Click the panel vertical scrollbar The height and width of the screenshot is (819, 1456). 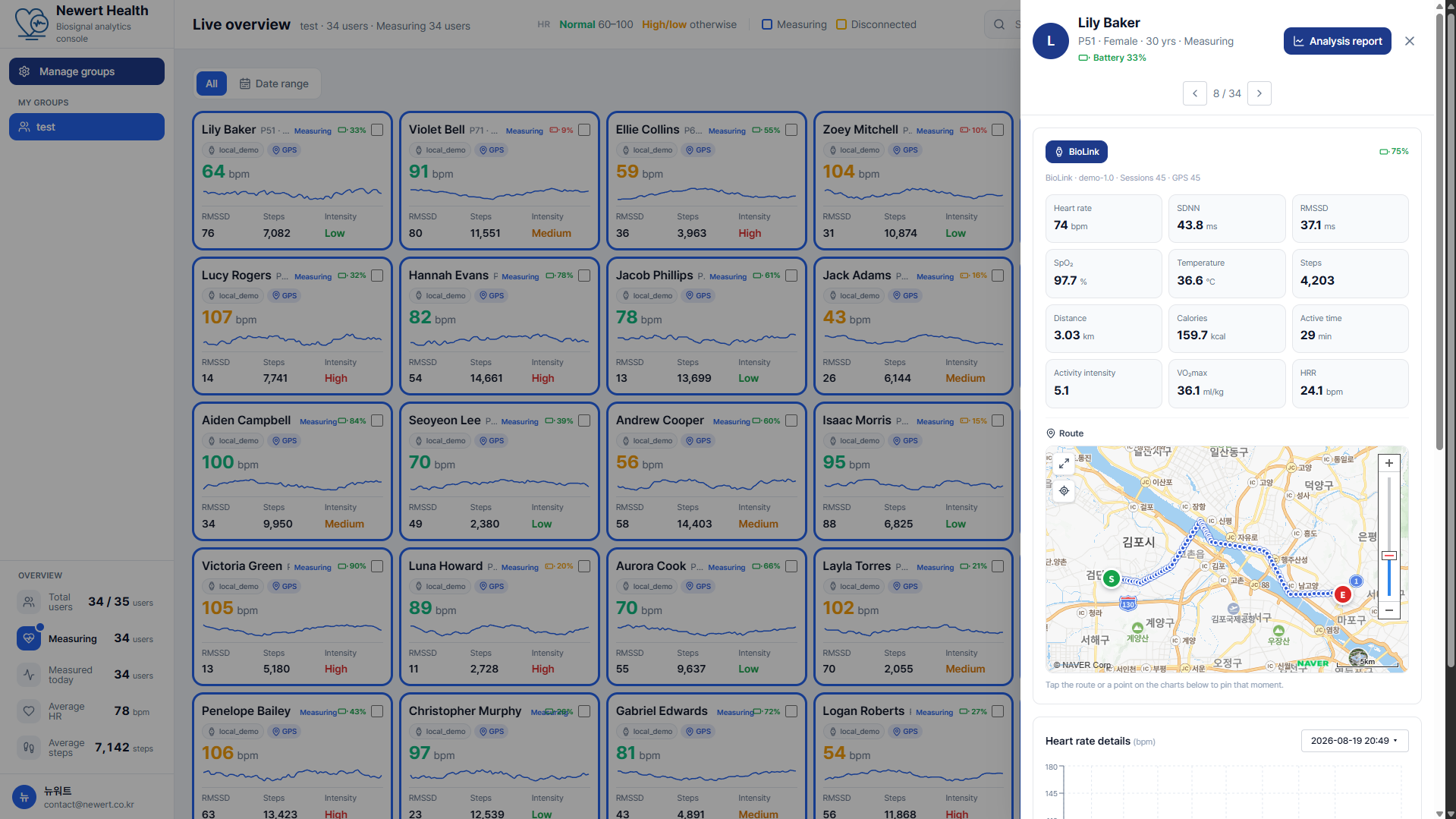point(1440,232)
